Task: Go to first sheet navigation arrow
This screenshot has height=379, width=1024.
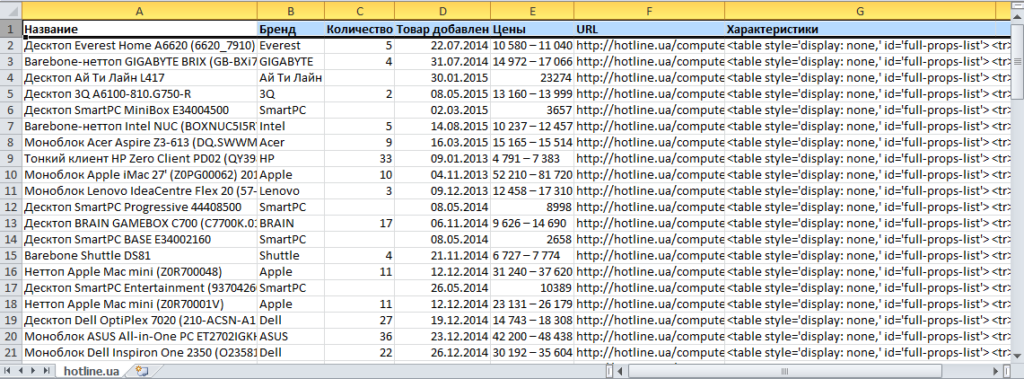Action: click(x=7, y=371)
